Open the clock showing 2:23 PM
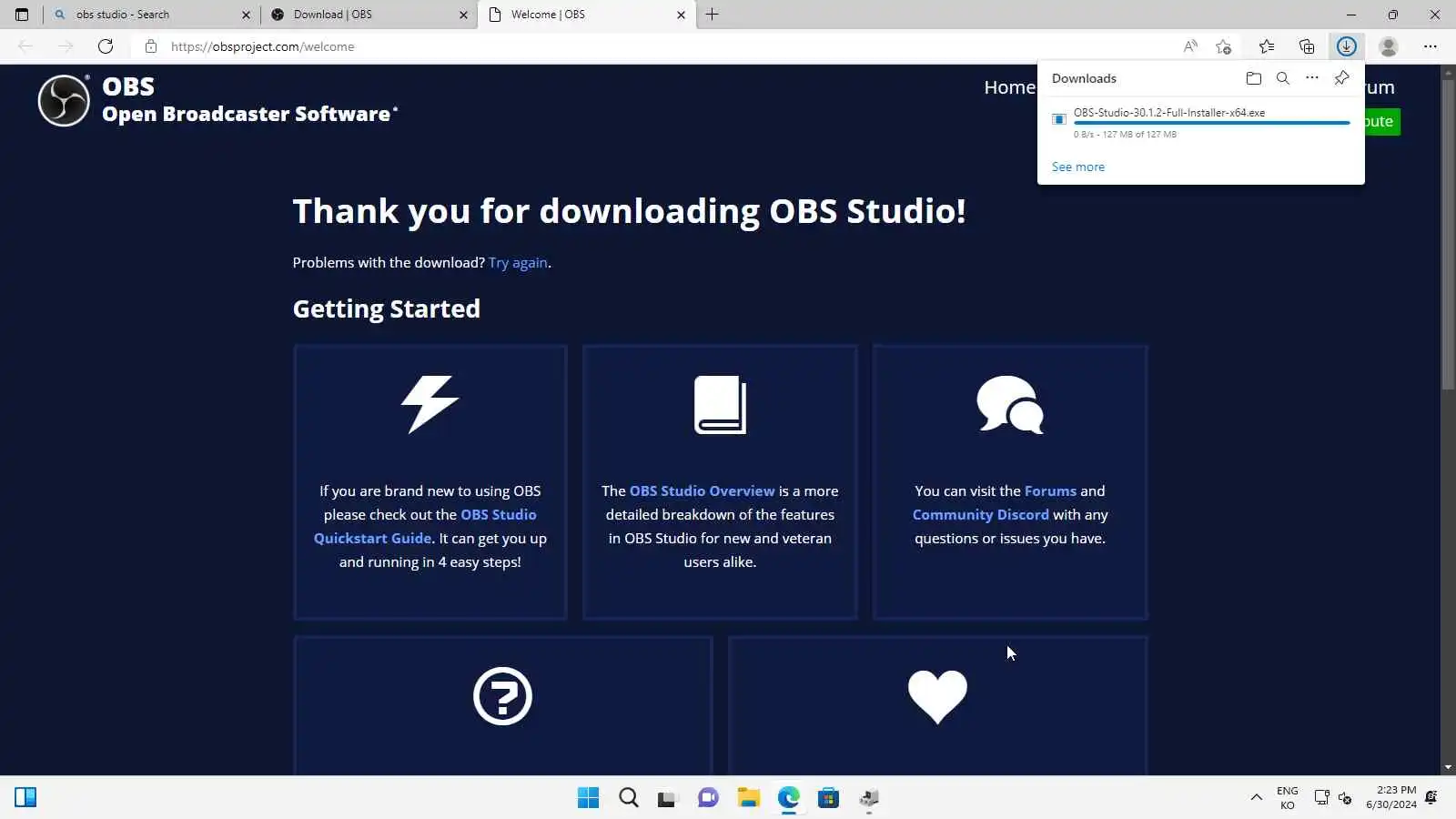 [x=1391, y=797]
